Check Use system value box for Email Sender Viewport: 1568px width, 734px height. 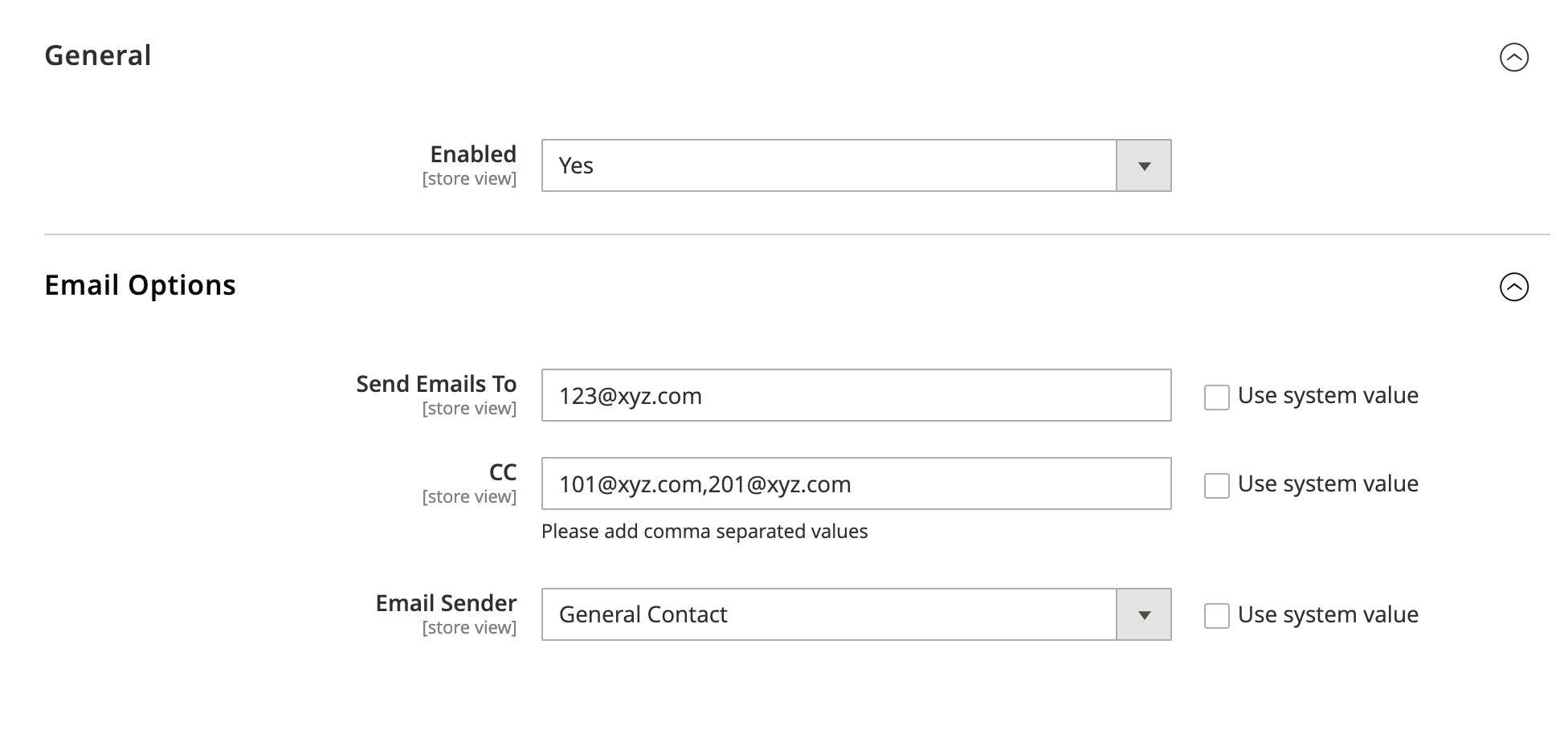point(1216,616)
